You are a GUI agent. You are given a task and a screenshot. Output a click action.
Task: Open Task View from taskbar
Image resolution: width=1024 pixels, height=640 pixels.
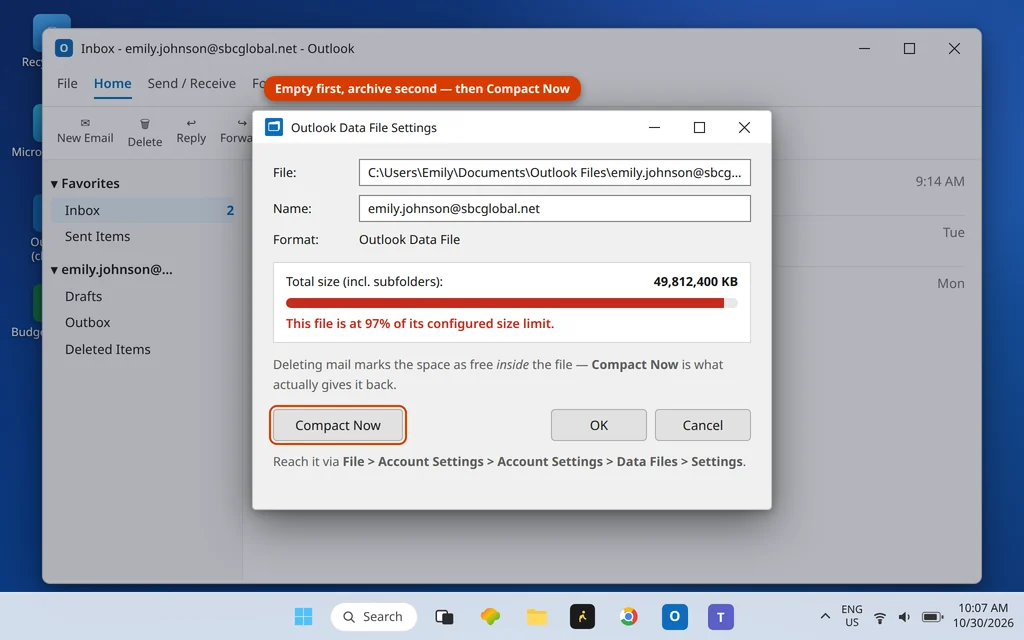click(444, 616)
